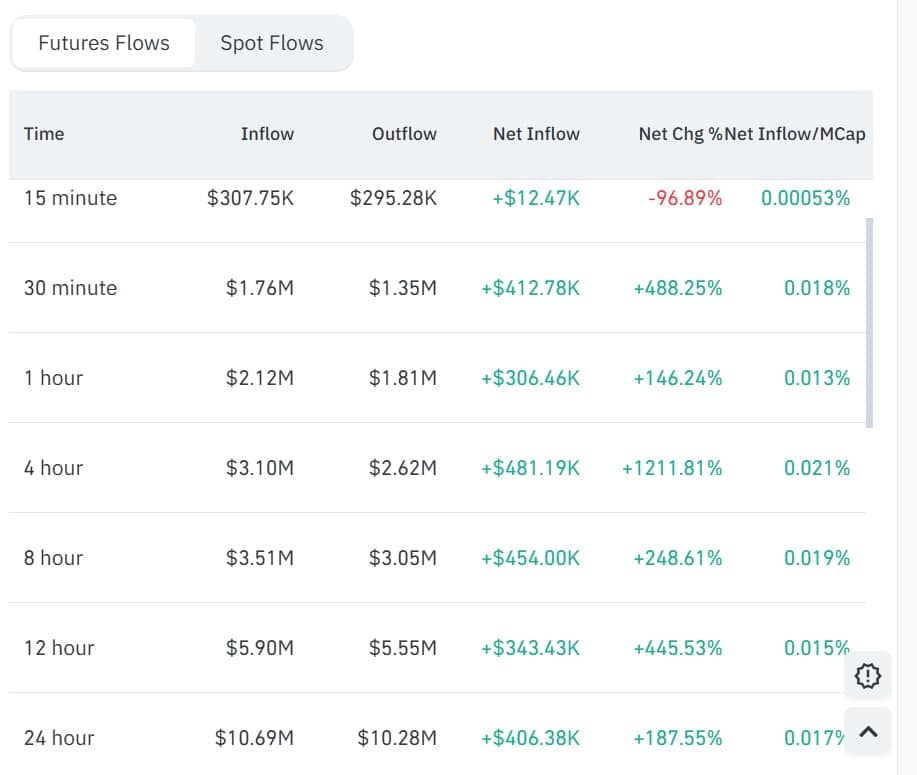This screenshot has width=917, height=775.
Task: Click the report issue badge icon
Action: point(866,676)
